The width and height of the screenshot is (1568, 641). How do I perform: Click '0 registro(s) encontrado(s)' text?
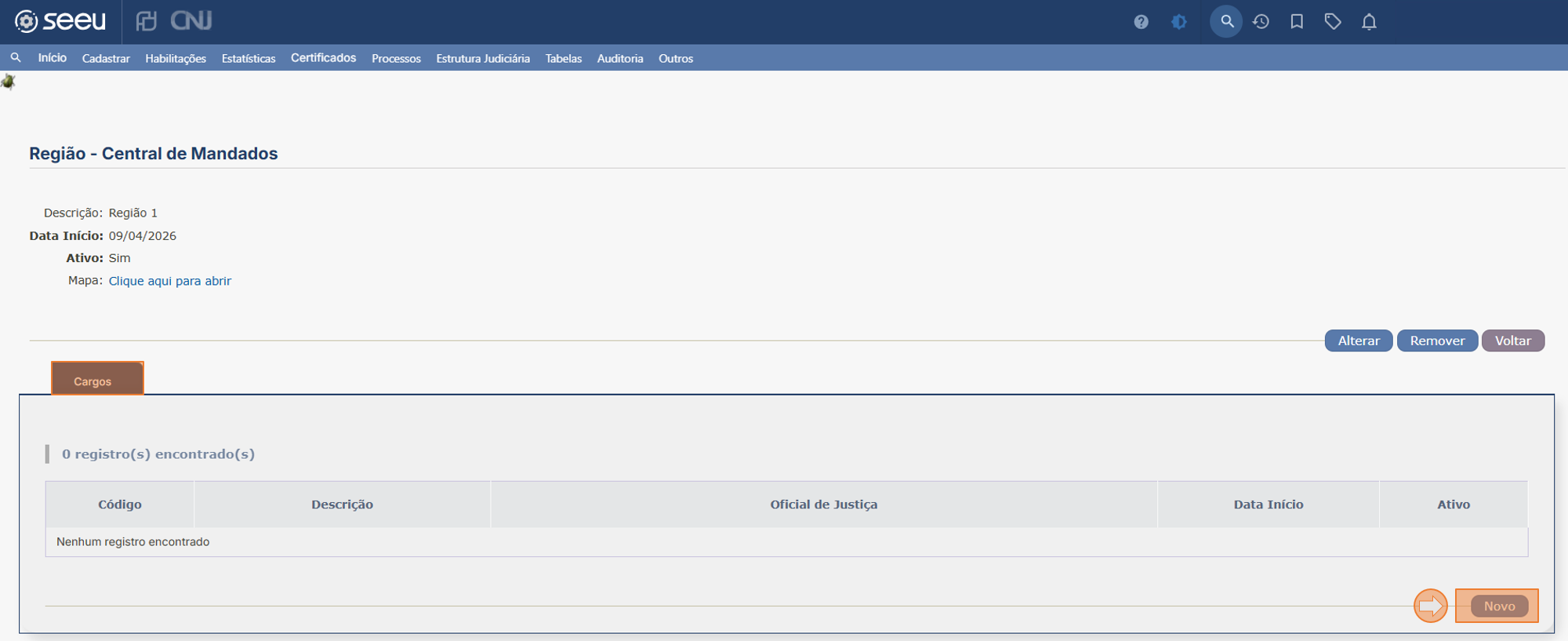pos(158,454)
